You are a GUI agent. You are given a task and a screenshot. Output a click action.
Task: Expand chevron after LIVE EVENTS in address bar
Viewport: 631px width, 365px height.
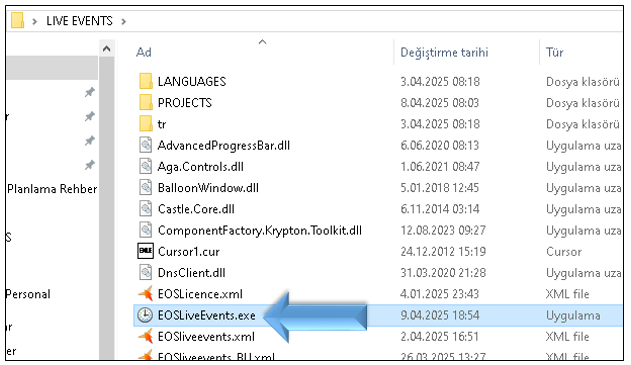124,21
